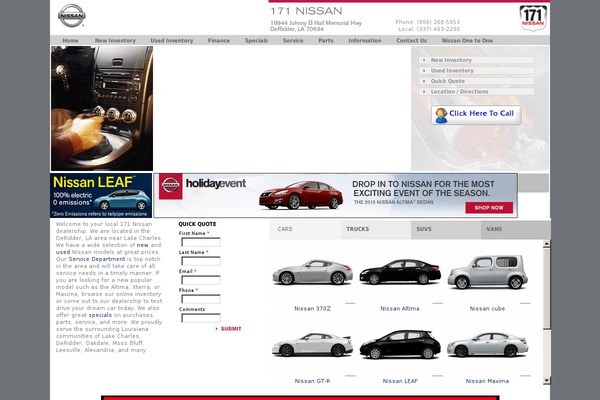The height and width of the screenshot is (400, 600).
Task: Click the red Altima on holiday banner
Action: (301, 195)
